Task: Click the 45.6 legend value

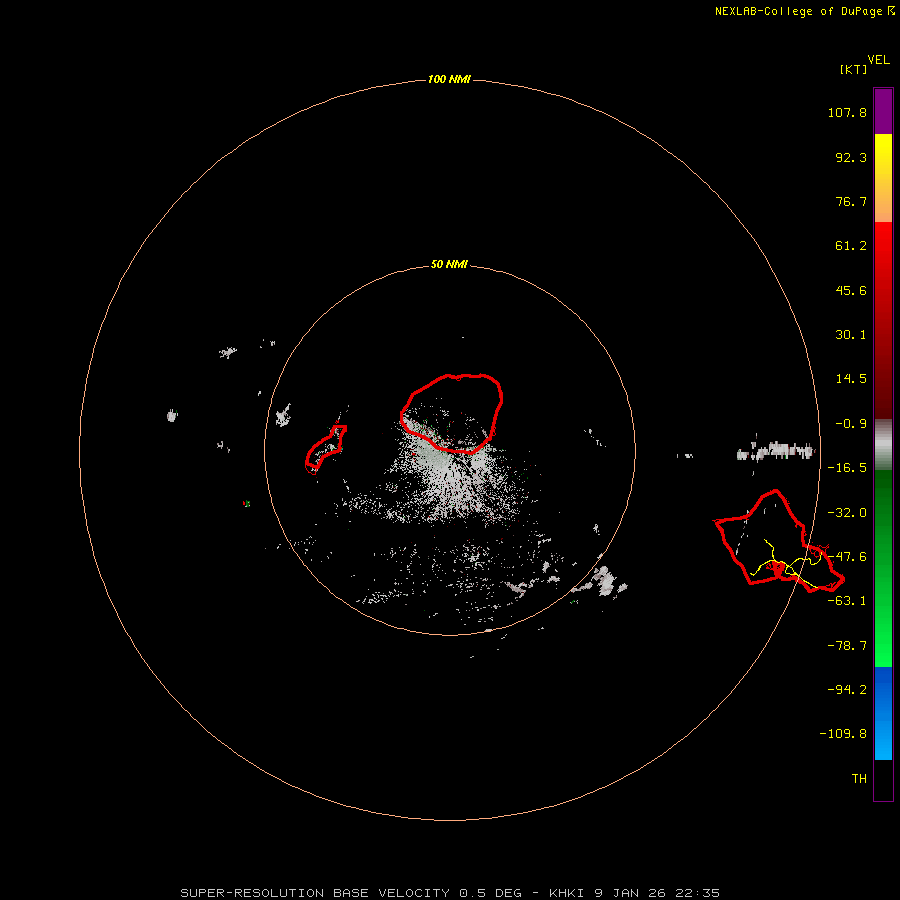Action: coord(851,290)
